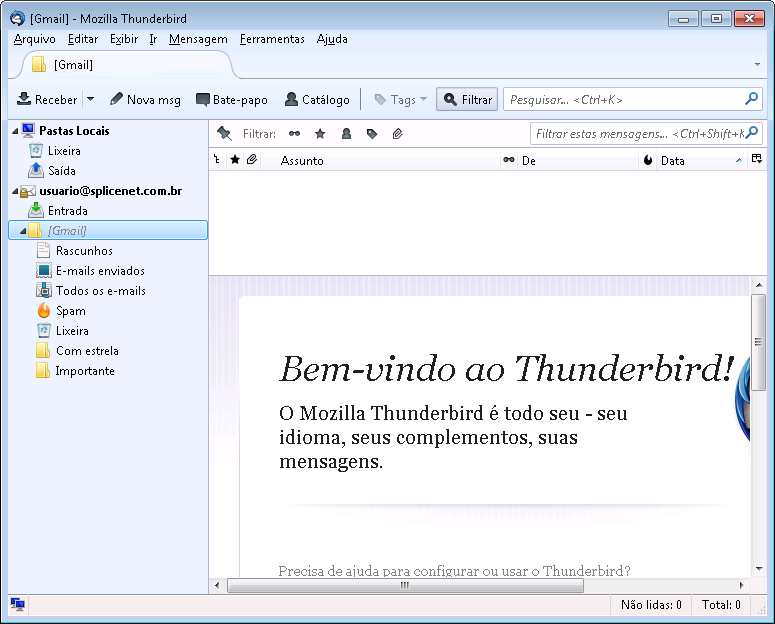
Task: Open the Mensagem menu
Action: [198, 39]
